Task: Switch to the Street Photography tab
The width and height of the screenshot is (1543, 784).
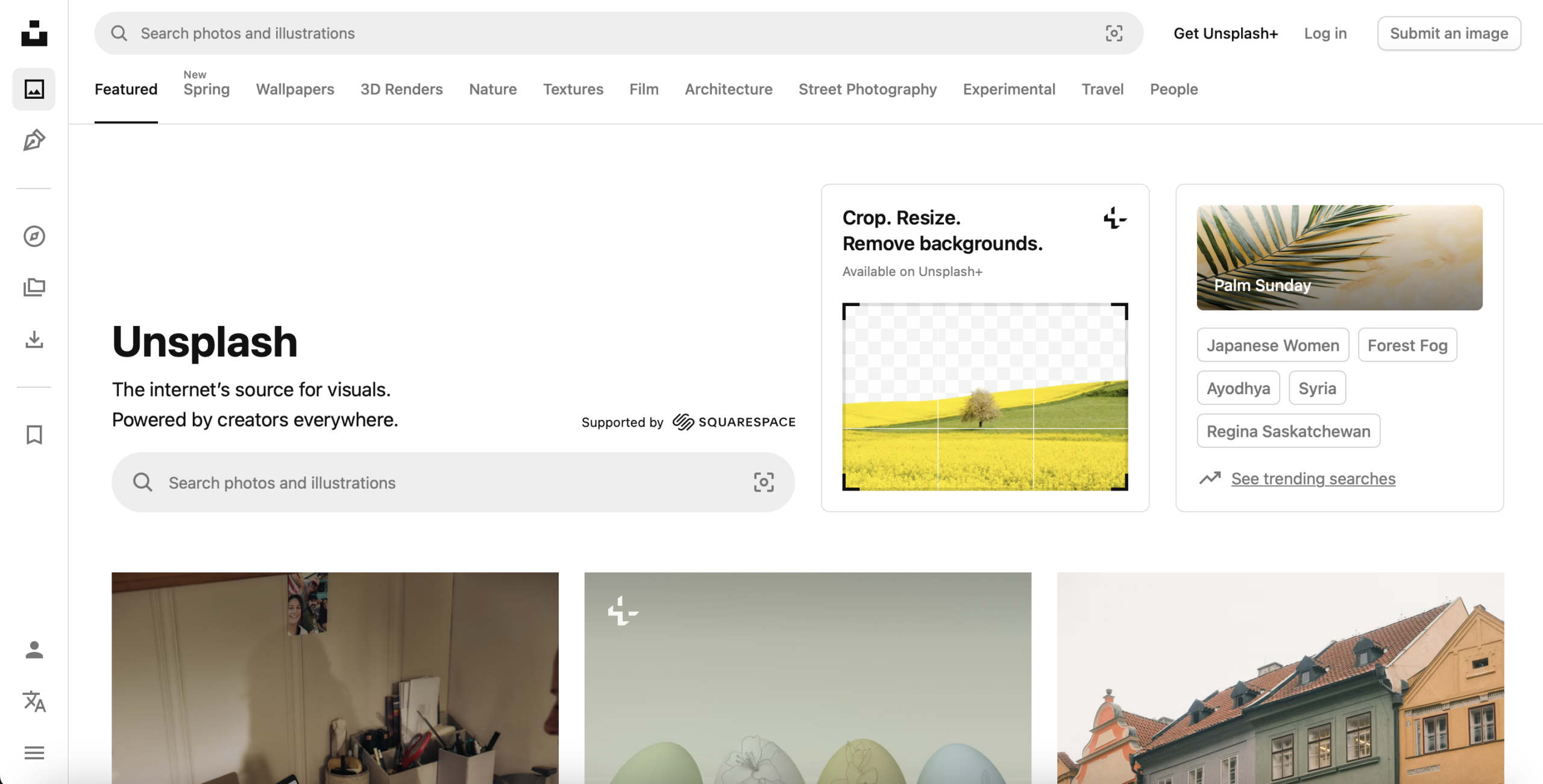Action: (x=867, y=89)
